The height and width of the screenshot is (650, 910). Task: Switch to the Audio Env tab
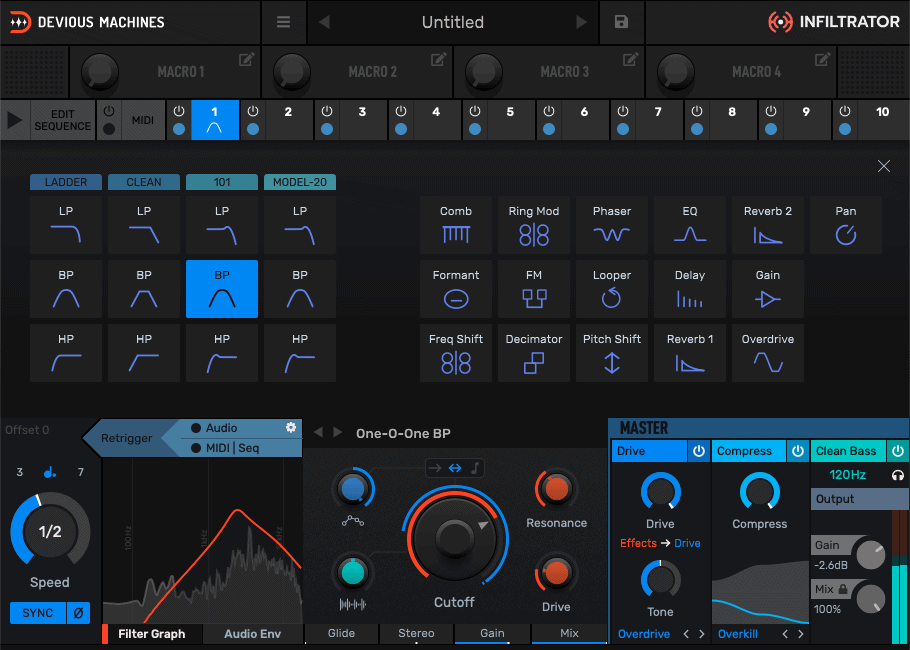(252, 634)
